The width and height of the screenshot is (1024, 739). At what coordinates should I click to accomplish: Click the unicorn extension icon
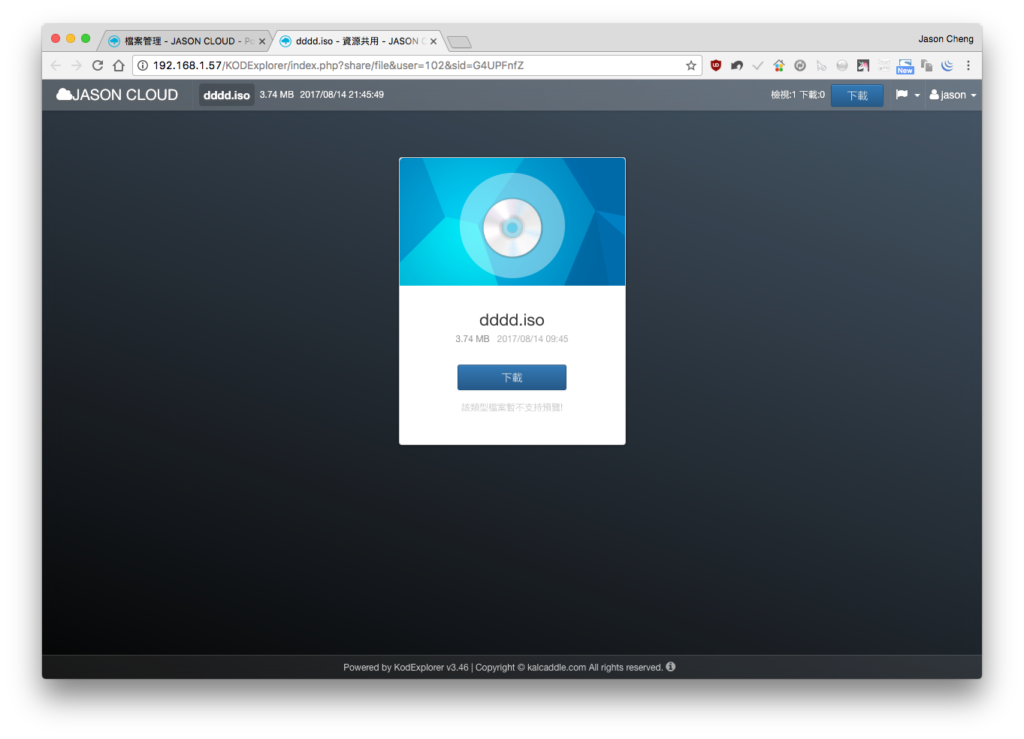[863, 65]
